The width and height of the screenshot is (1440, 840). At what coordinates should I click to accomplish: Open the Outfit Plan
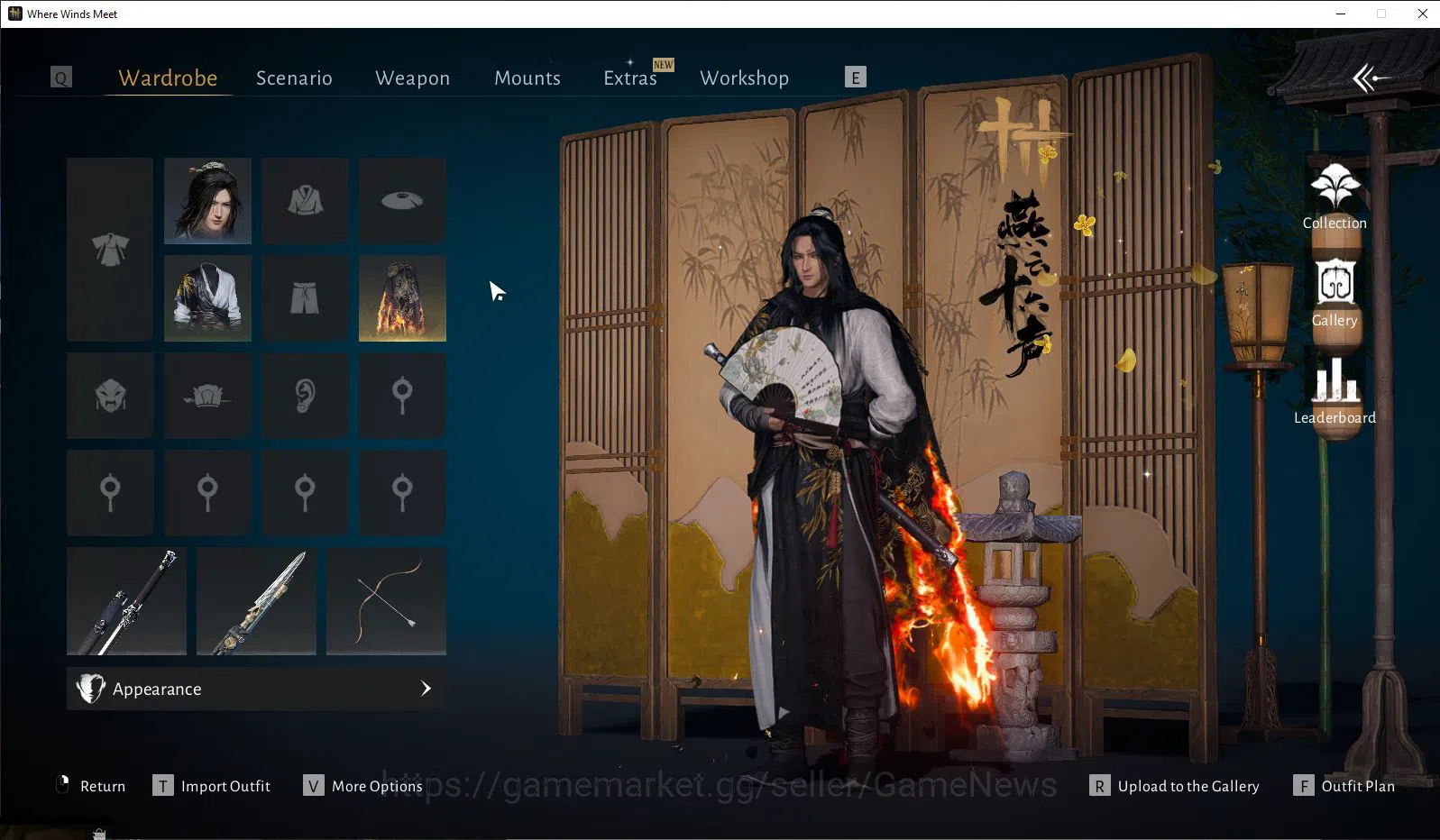point(1344,786)
